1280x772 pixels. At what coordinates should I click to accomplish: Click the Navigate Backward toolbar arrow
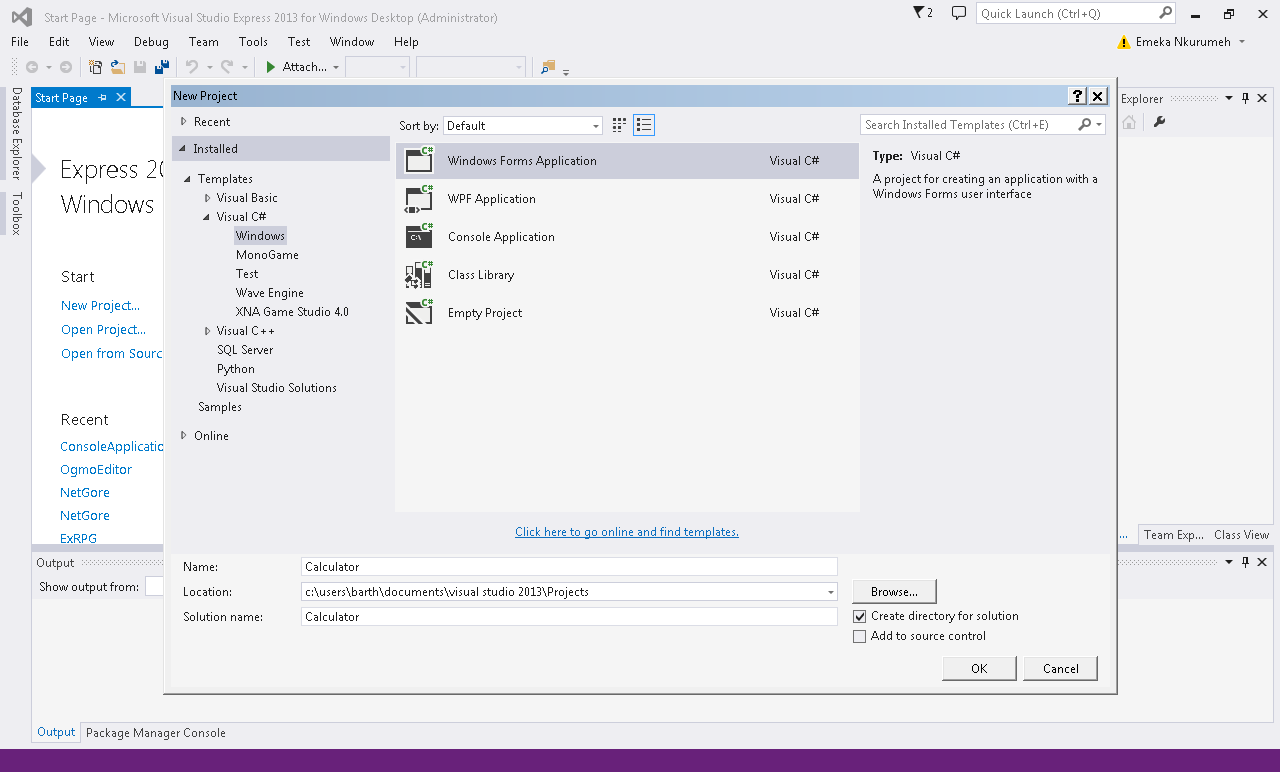(x=32, y=67)
